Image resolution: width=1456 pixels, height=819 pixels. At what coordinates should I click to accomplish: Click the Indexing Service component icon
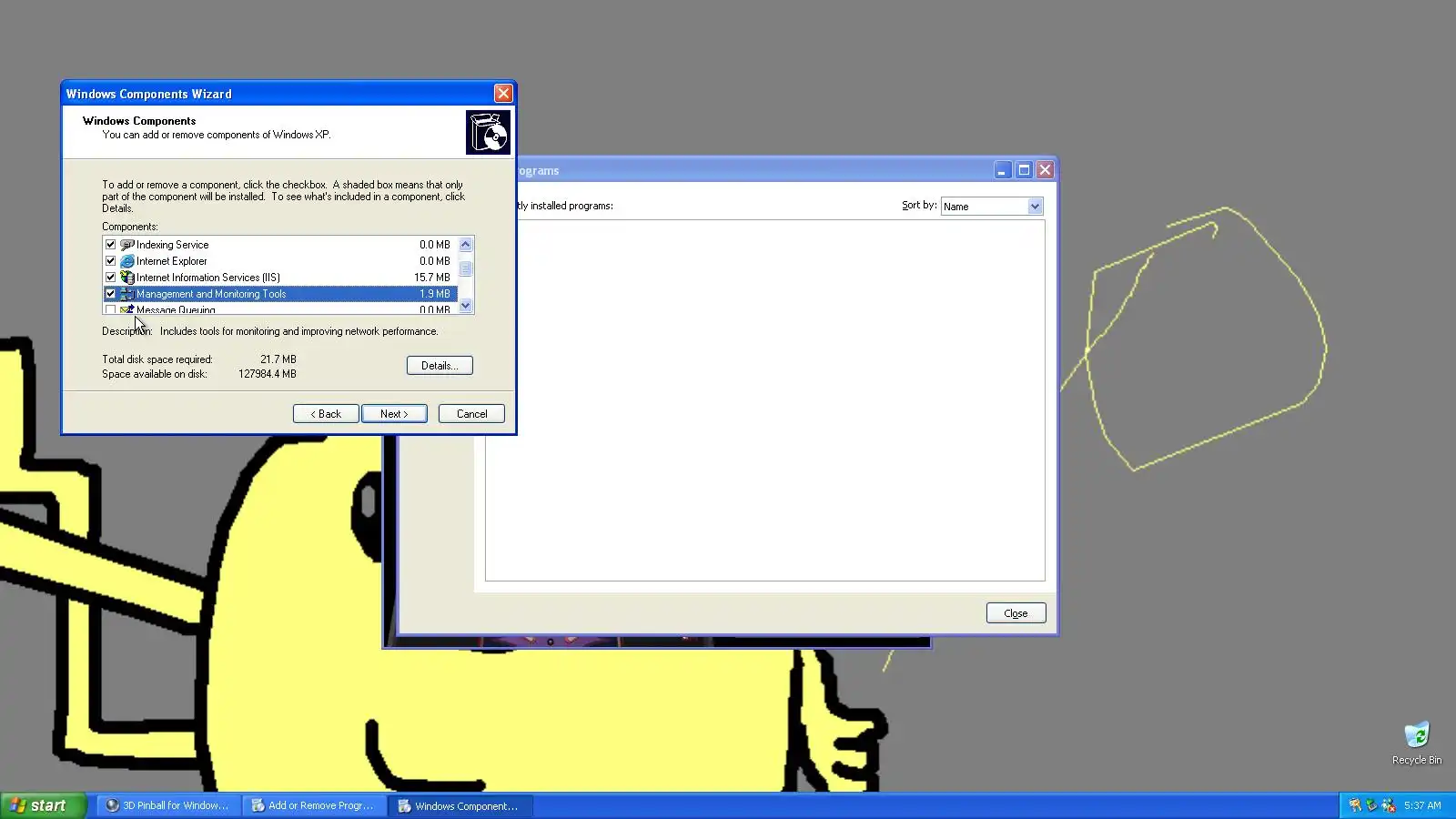click(127, 245)
